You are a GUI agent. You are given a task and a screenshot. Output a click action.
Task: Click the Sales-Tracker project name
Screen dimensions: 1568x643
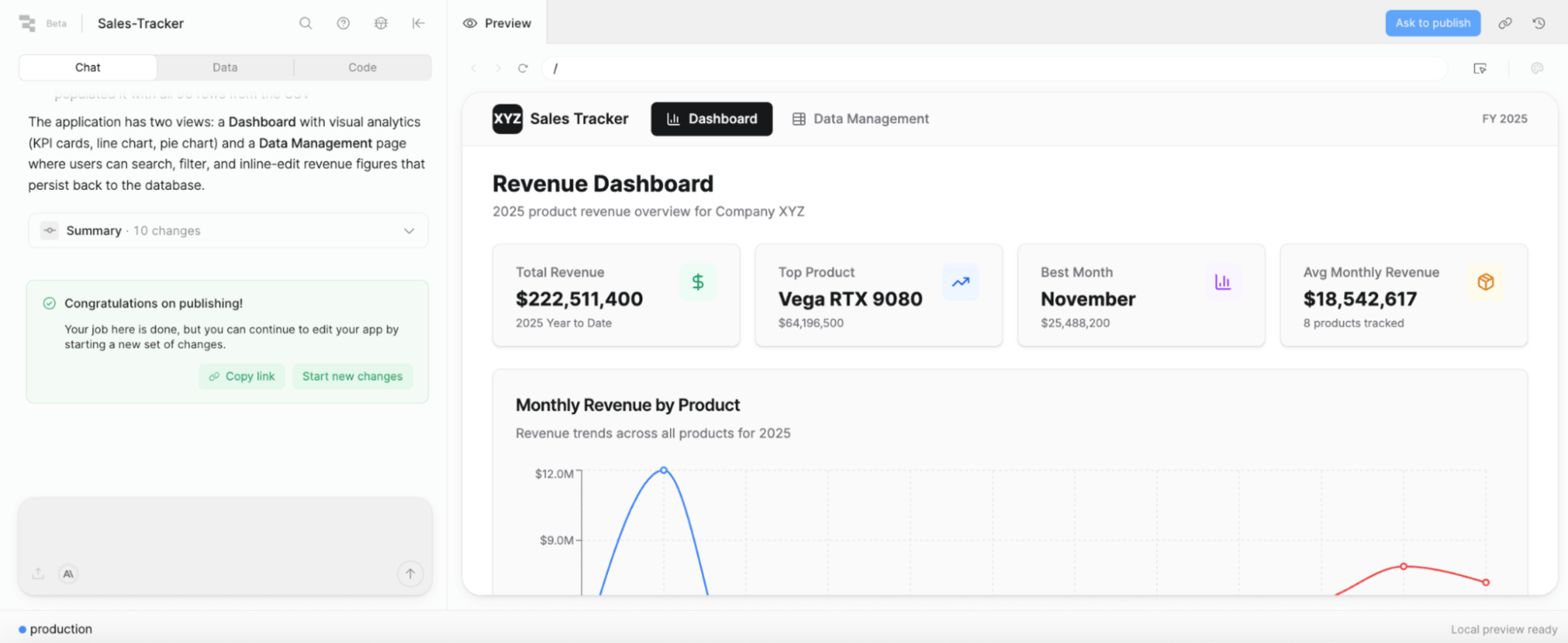tap(140, 24)
